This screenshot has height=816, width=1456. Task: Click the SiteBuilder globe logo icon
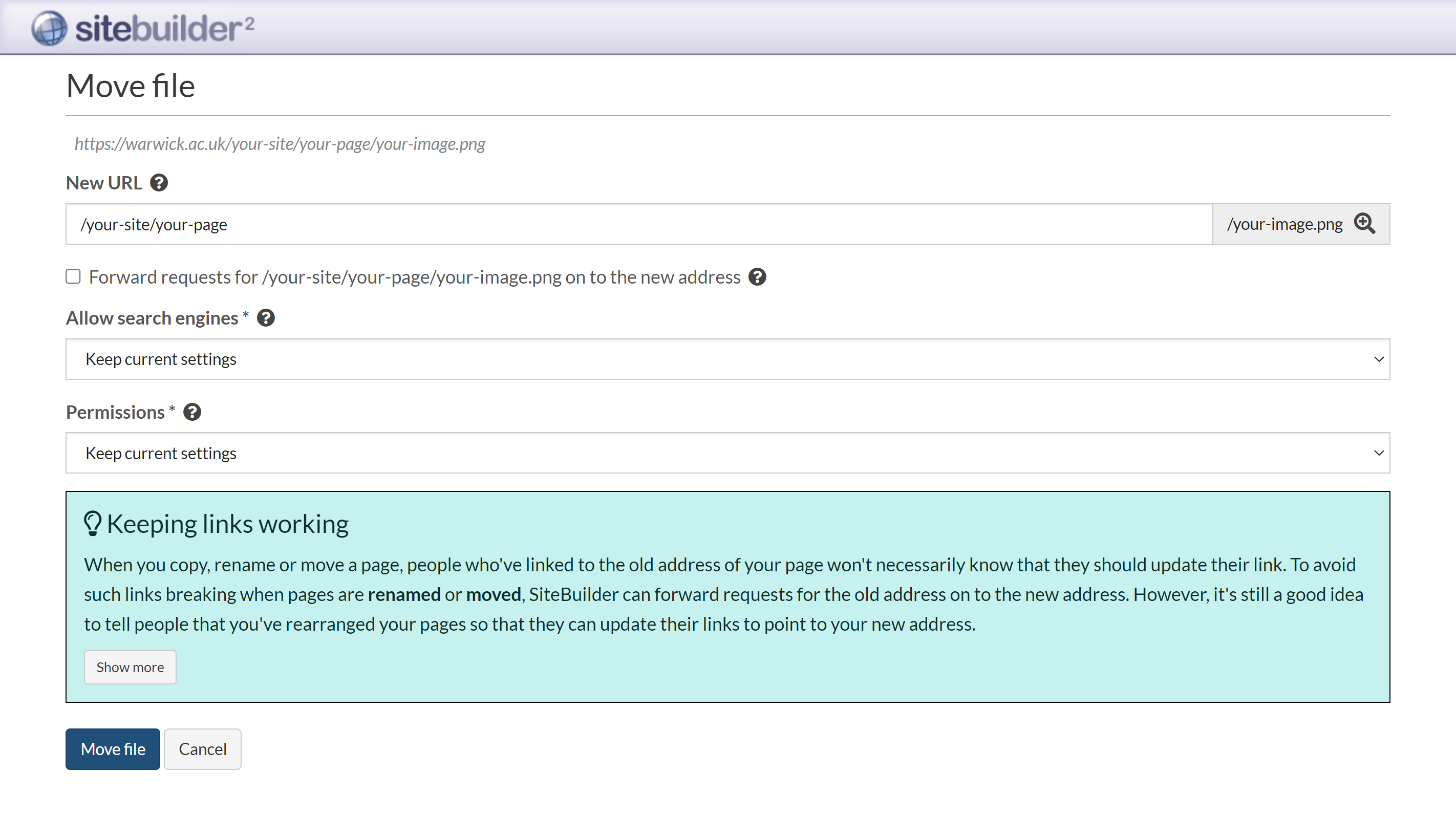[x=49, y=28]
